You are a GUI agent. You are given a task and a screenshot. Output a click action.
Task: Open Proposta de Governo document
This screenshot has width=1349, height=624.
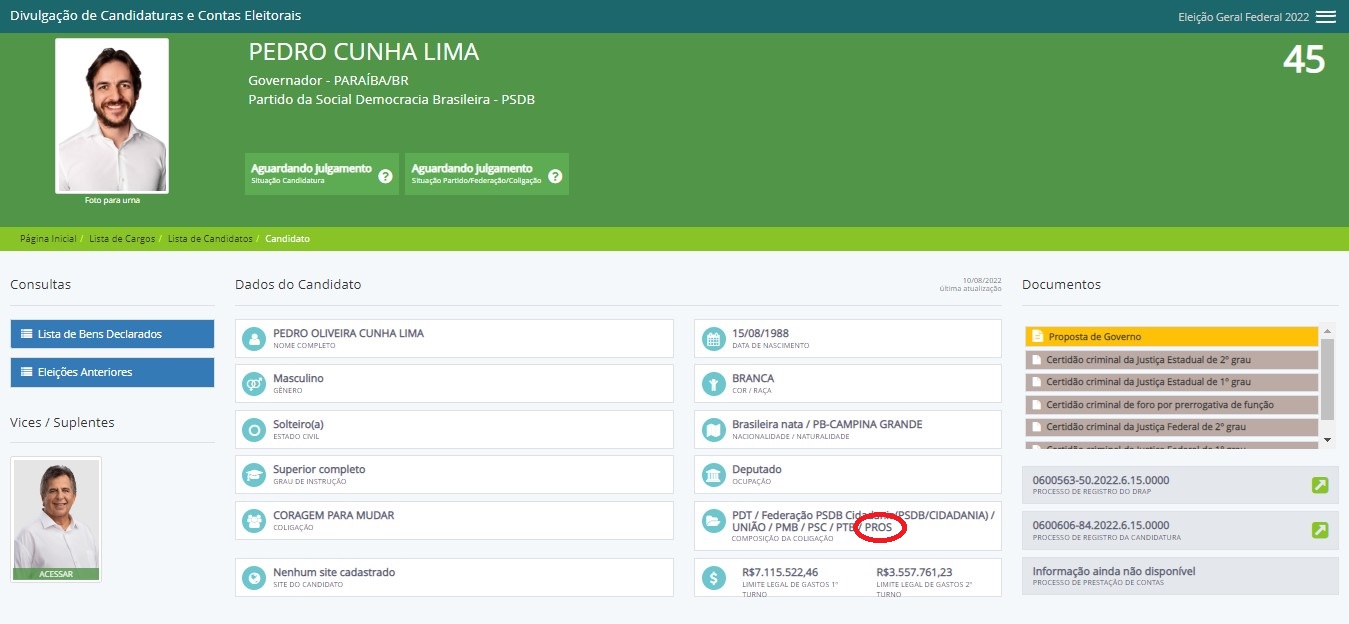(1172, 337)
